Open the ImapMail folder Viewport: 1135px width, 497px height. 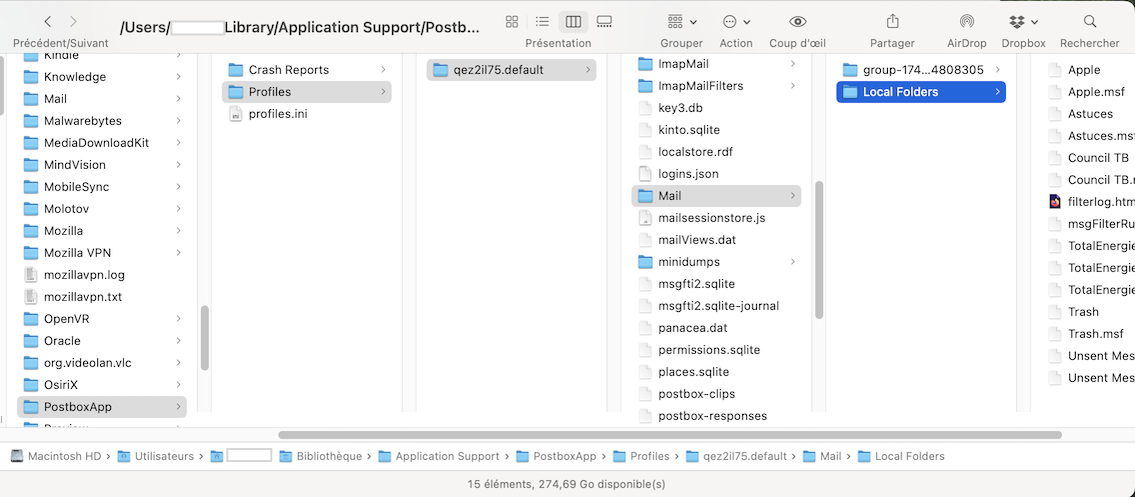tap(716, 64)
